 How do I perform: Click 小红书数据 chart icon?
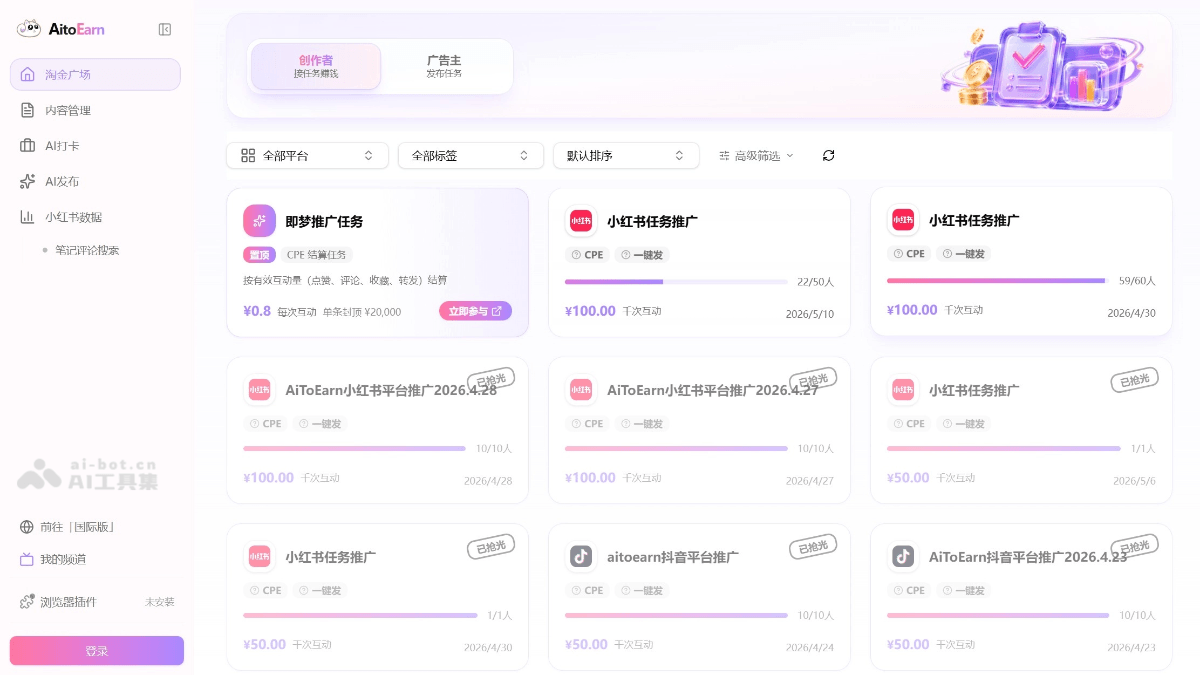tap(27, 217)
